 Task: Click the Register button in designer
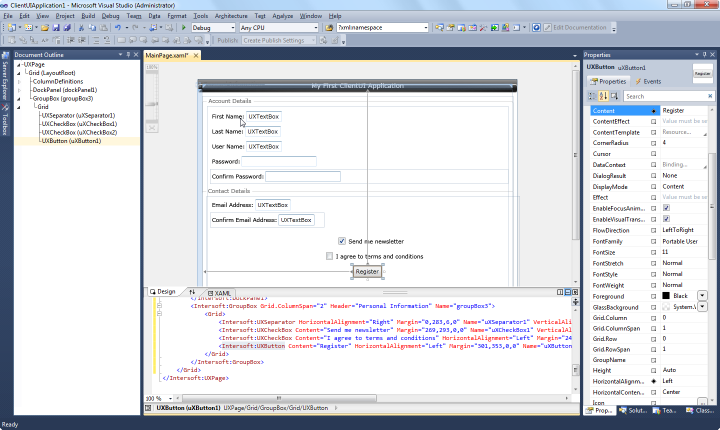[367, 271]
